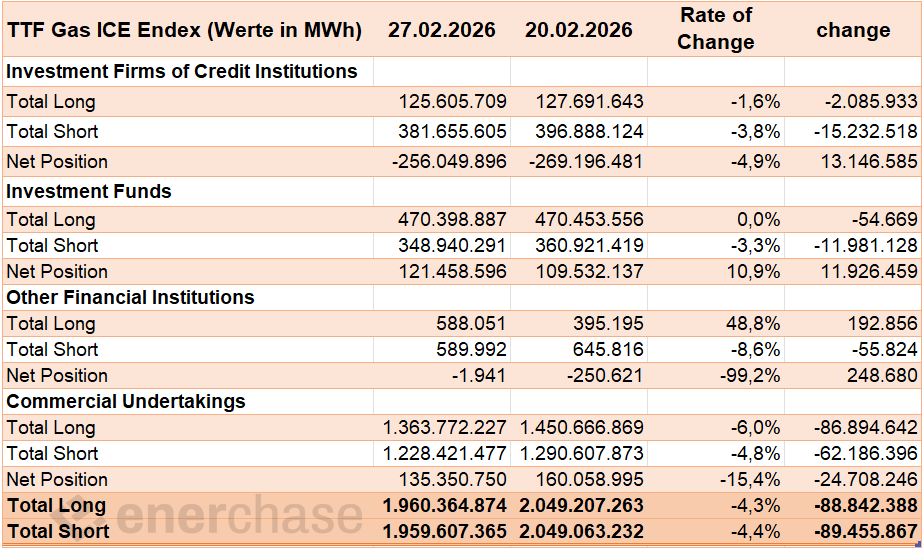Screen dimensions: 922x548
Task: Select the value 470.398.887
Action: pos(452,219)
